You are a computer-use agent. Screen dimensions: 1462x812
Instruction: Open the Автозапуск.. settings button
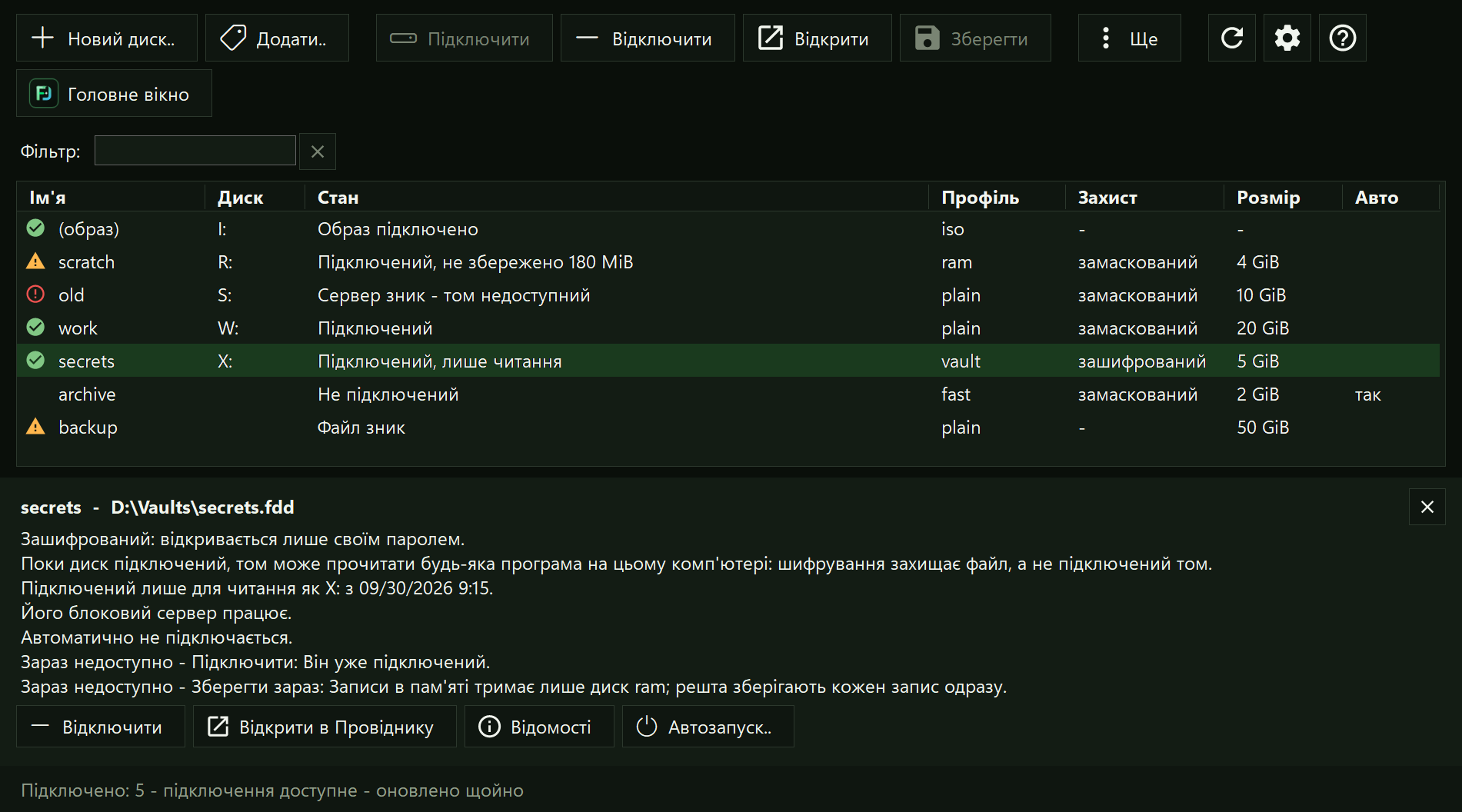708,726
